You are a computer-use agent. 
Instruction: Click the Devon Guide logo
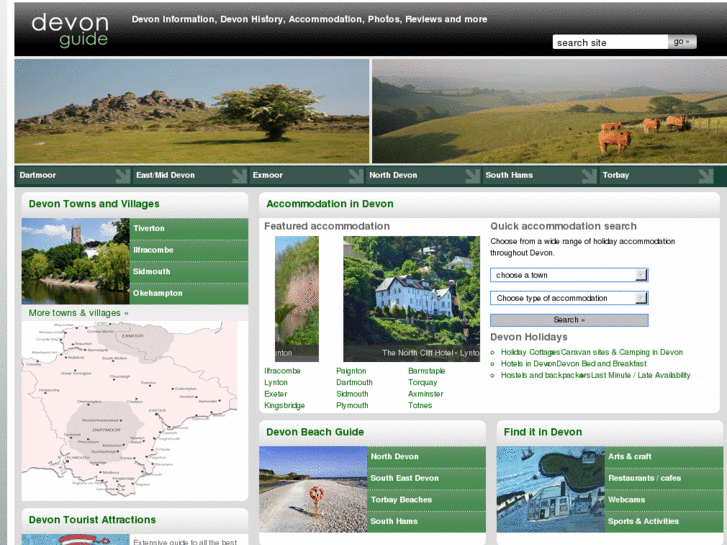tap(70, 30)
